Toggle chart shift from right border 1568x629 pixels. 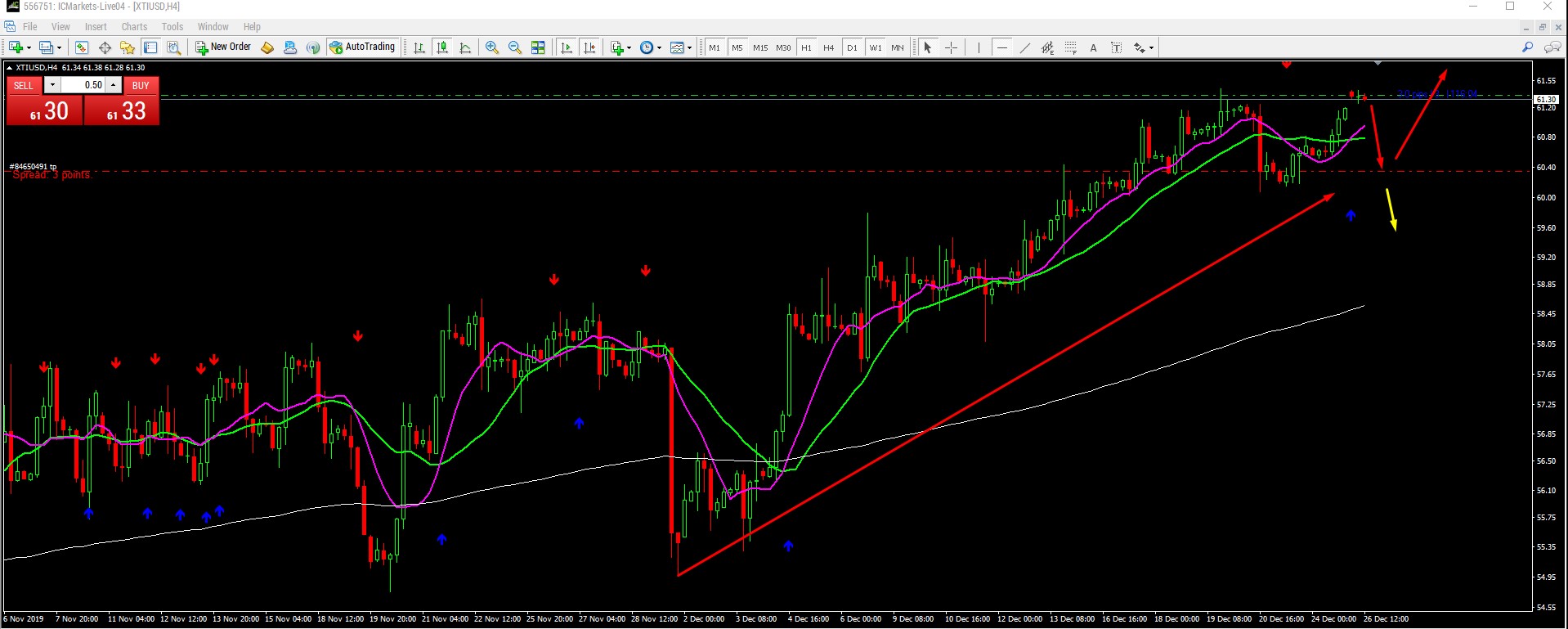pyautogui.click(x=589, y=47)
